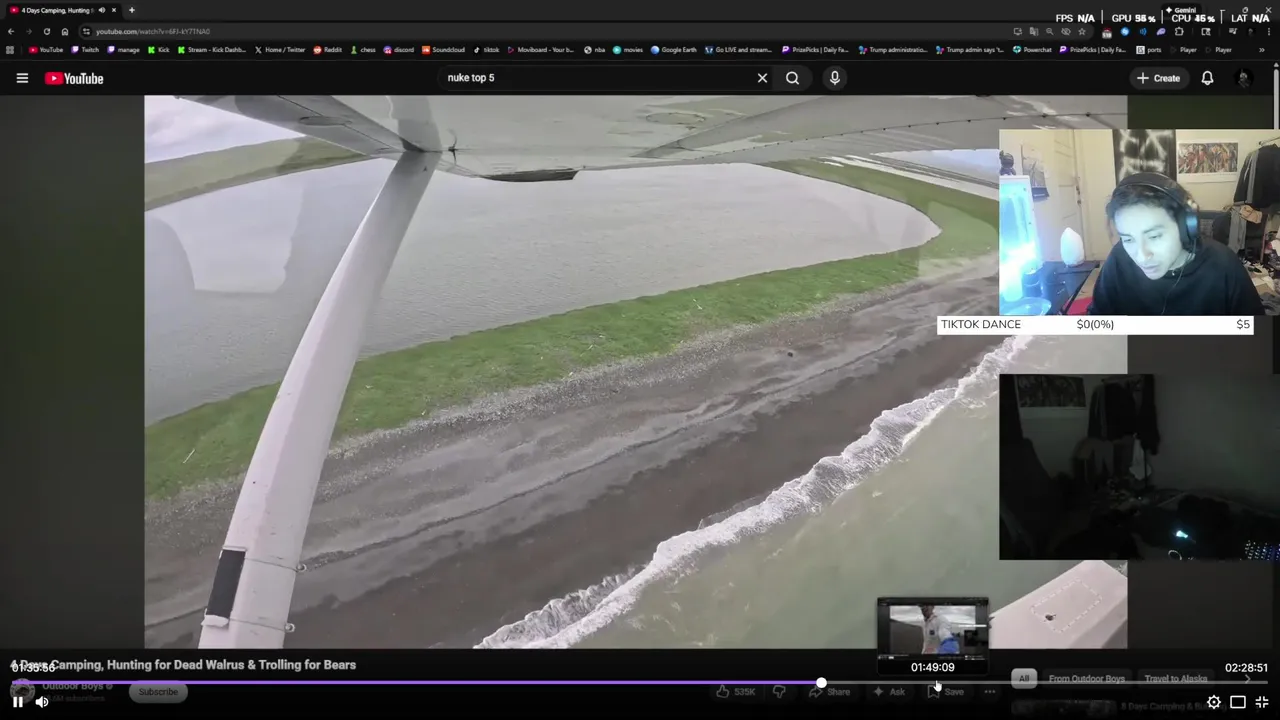Open the Gemini button in the title bar
Screen dimensions: 1280x720
[1181, 10]
